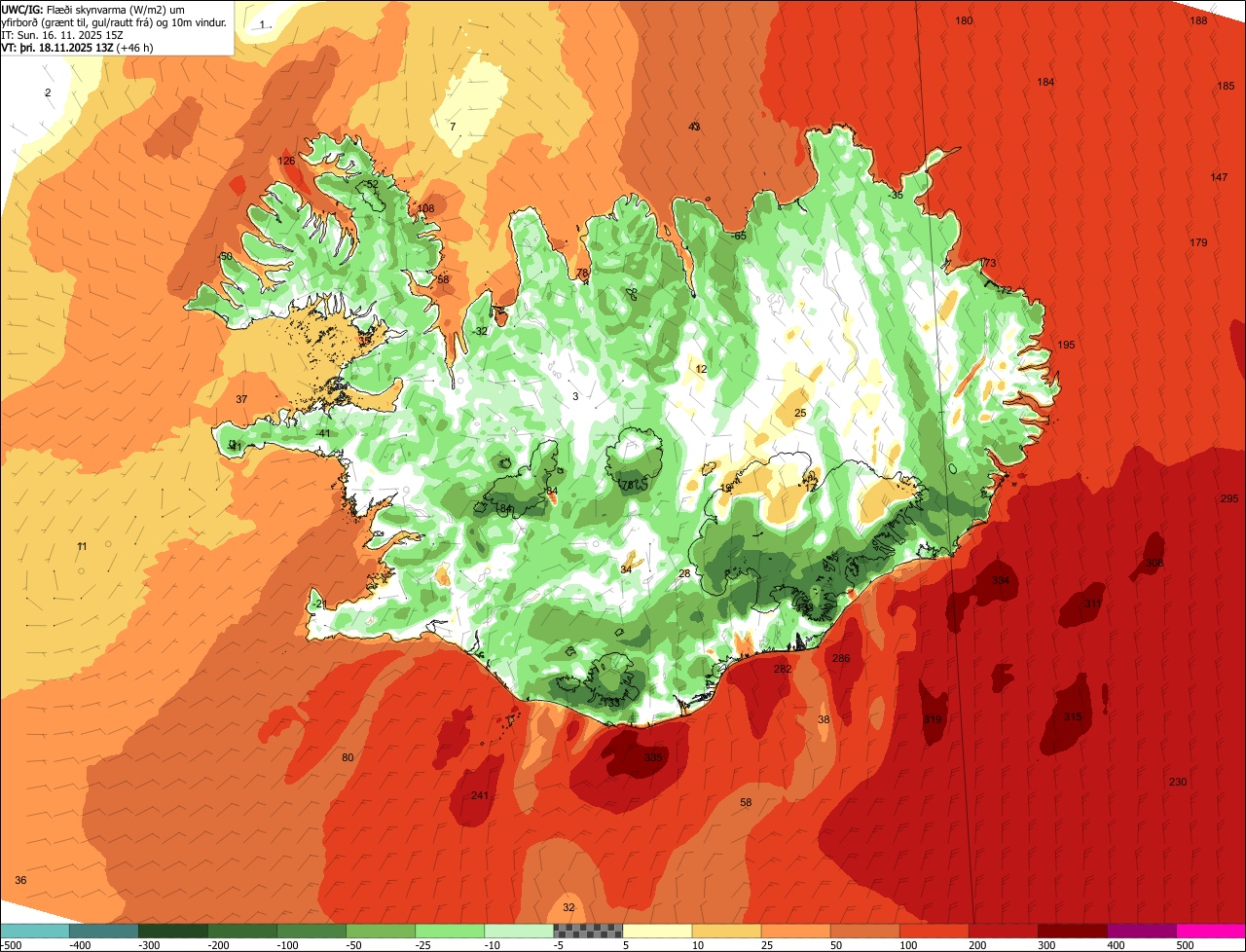This screenshot has height=952, width=1246.
Task: Click the 'VT: þri. 18.11.2025 13Z' line
Action: (57, 47)
